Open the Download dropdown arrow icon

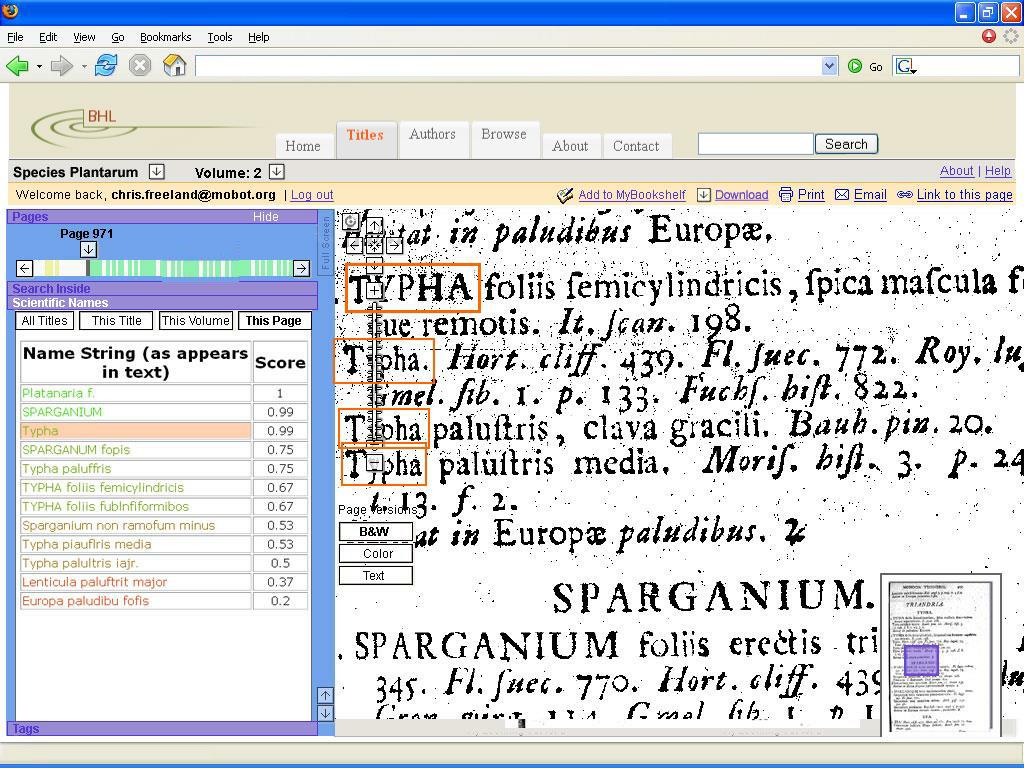(703, 195)
